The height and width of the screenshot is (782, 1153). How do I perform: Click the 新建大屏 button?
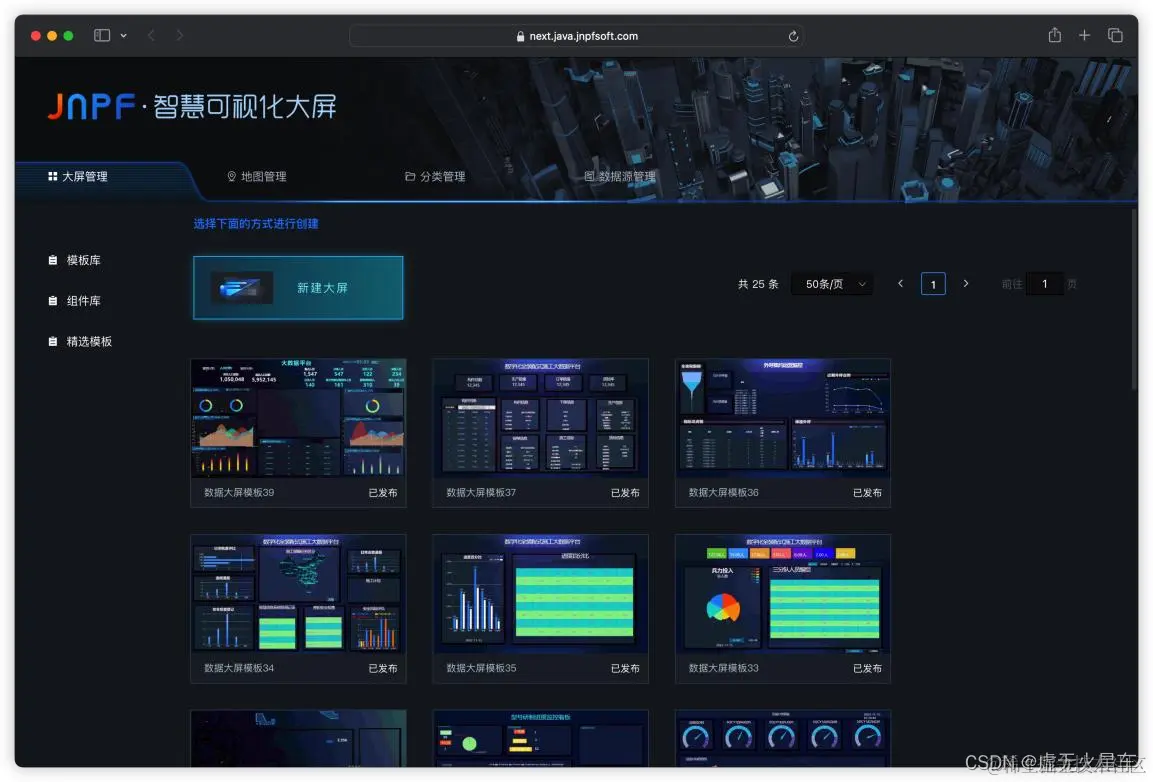coord(298,288)
